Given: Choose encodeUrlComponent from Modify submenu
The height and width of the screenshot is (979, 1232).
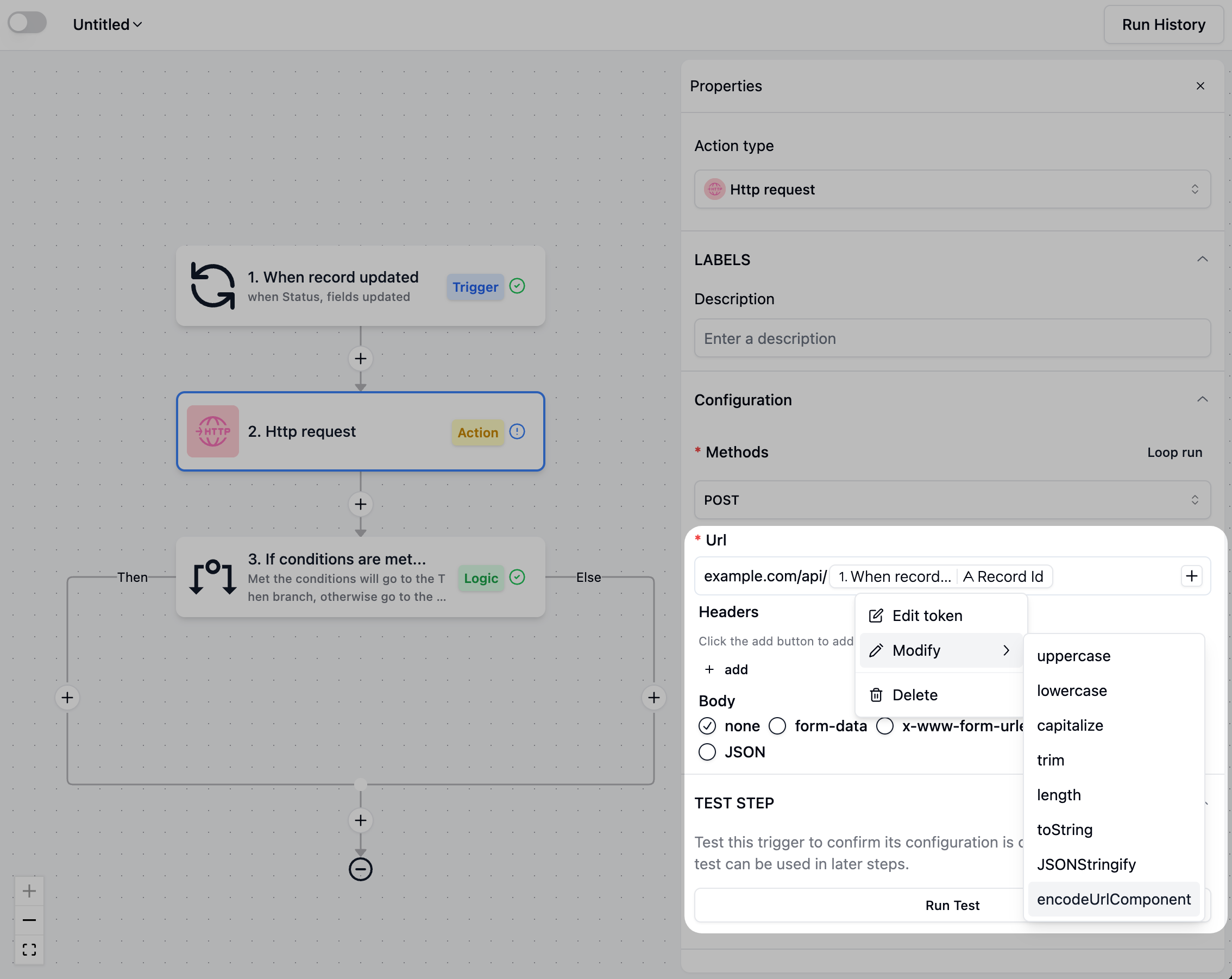Looking at the screenshot, I should point(1113,899).
